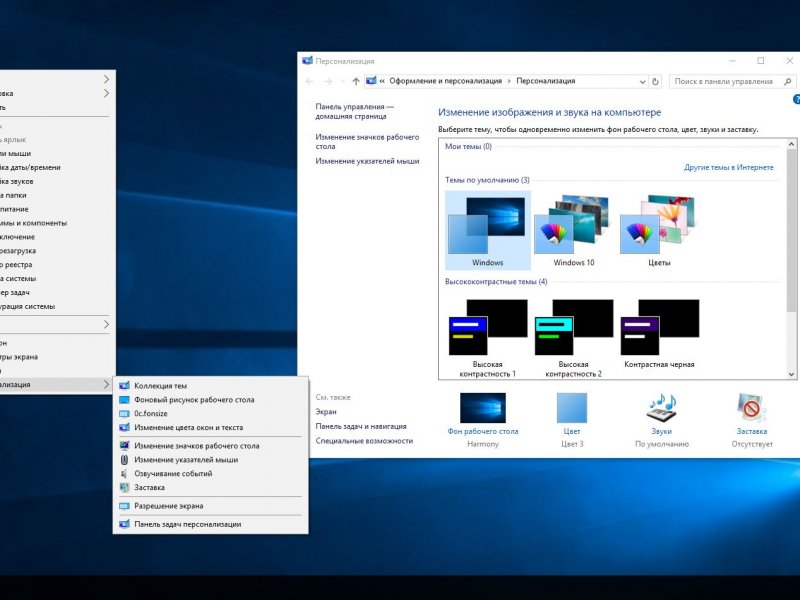
Task: Choose Фоновый рисунок рабочего стола
Action: tap(210, 399)
